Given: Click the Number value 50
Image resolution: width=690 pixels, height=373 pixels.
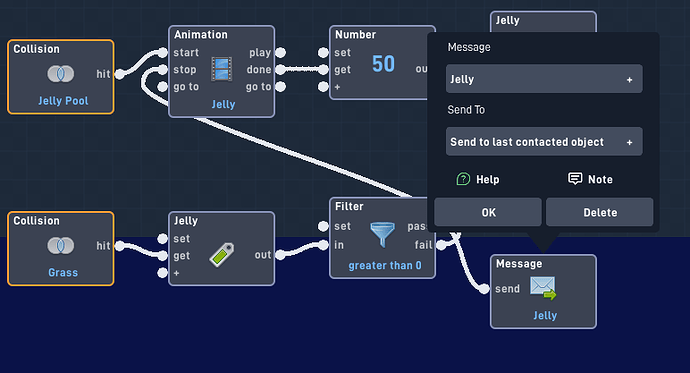Looking at the screenshot, I should coord(383,64).
